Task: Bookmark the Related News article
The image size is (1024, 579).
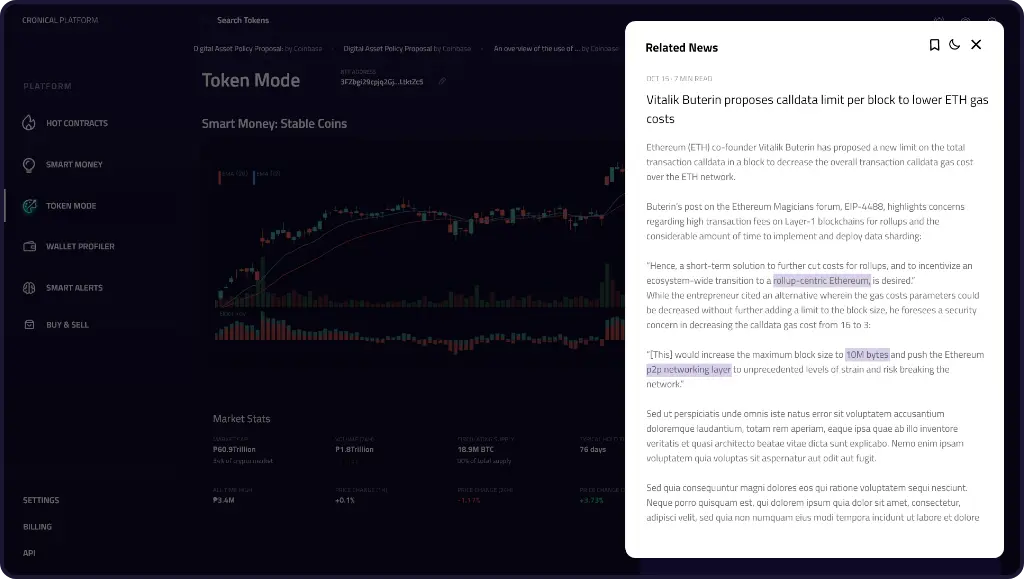Action: coord(934,45)
